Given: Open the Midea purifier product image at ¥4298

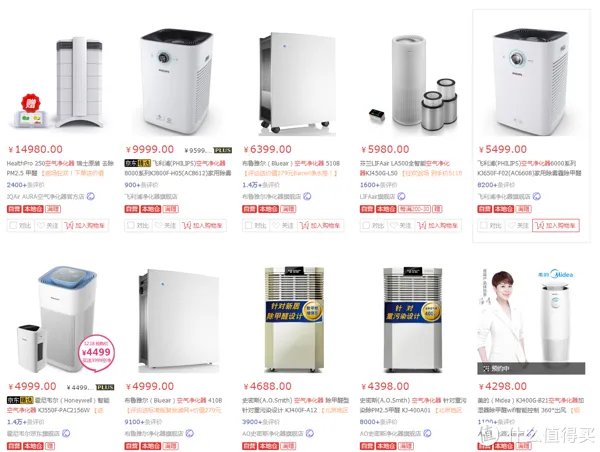Looking at the screenshot, I should (x=532, y=320).
